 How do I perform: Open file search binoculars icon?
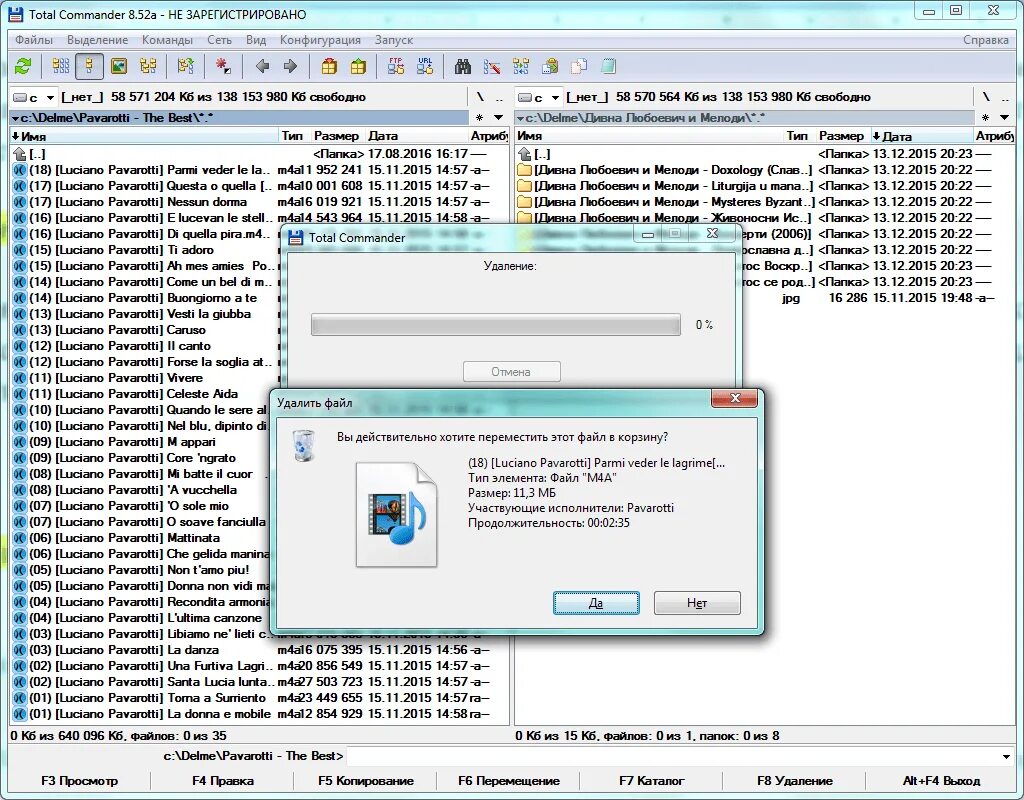[463, 66]
